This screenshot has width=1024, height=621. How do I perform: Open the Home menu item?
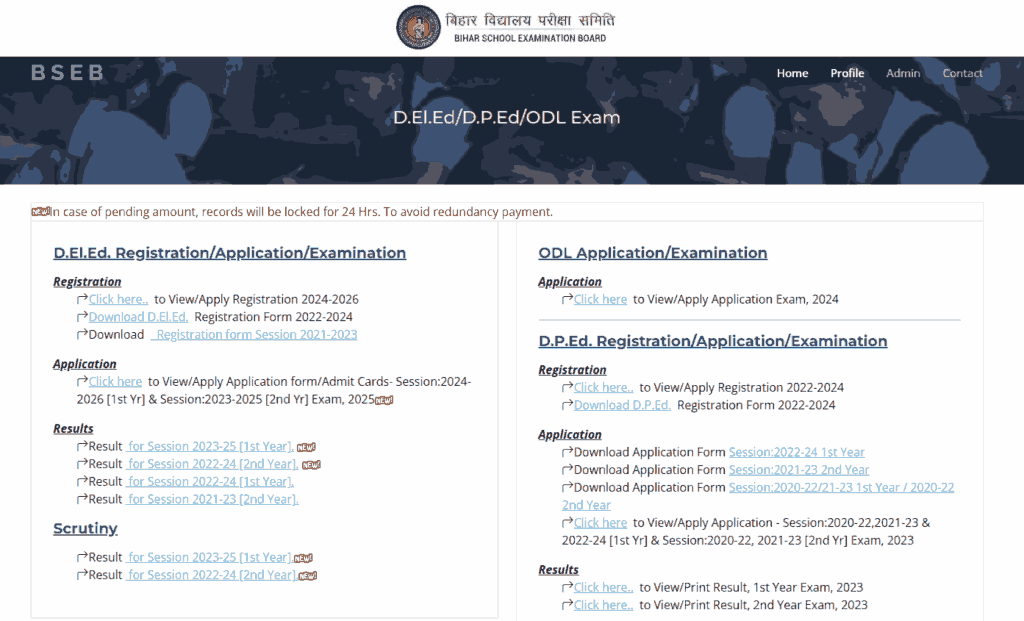pos(792,73)
